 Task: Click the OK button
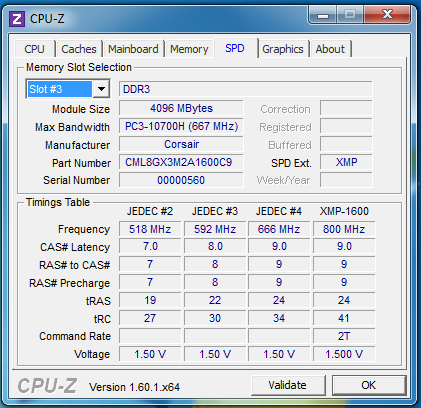pos(369,385)
